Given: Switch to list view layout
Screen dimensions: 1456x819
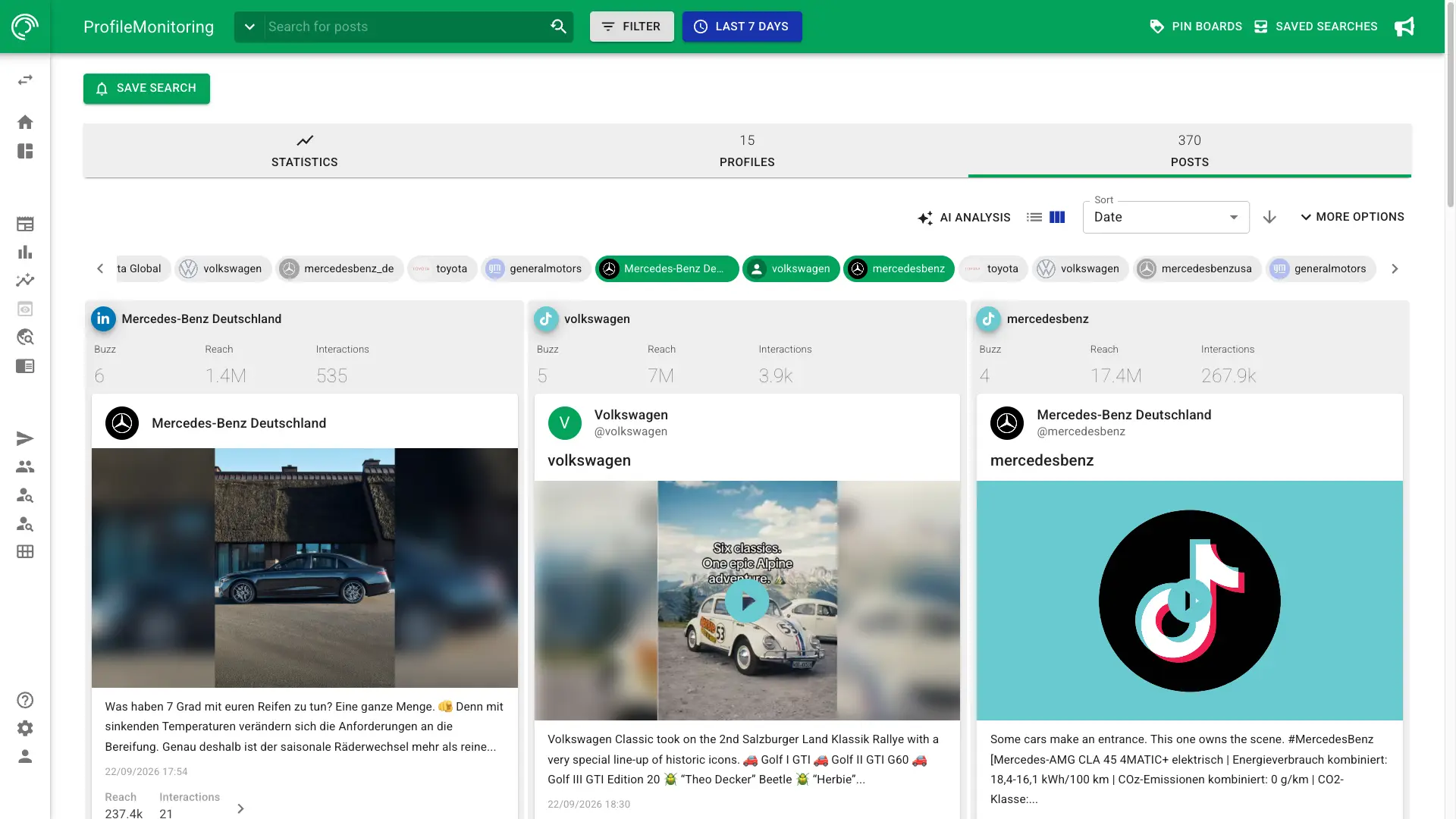Looking at the screenshot, I should [1034, 217].
